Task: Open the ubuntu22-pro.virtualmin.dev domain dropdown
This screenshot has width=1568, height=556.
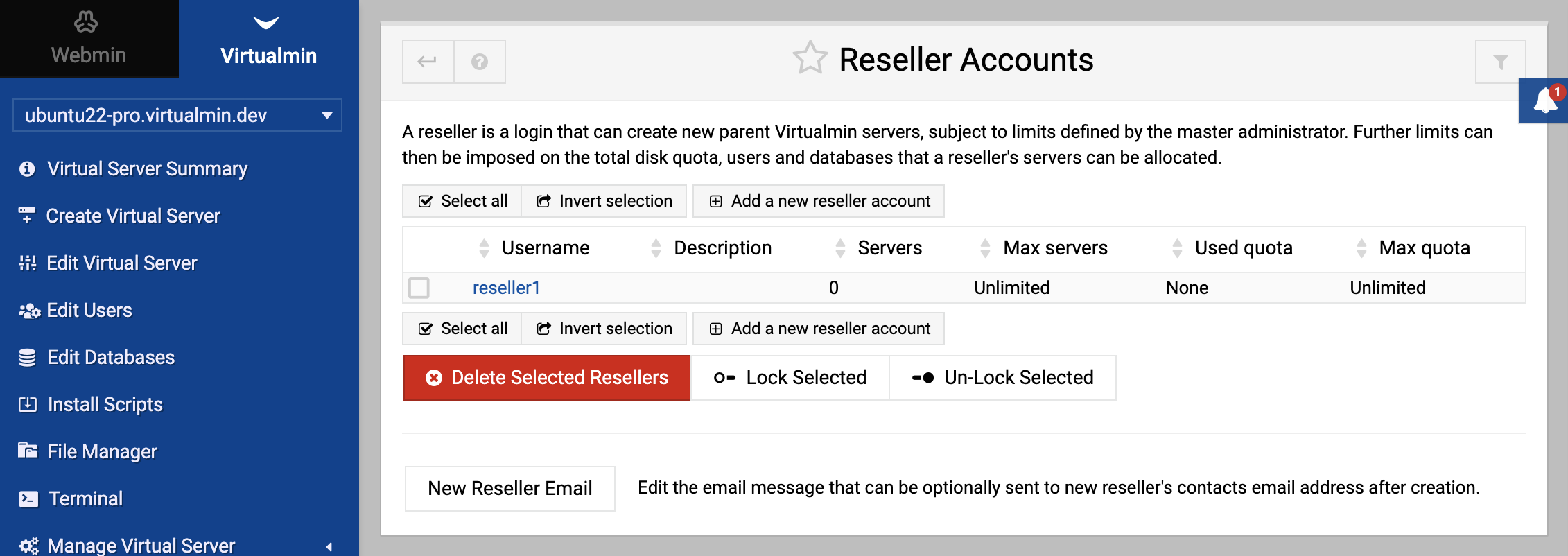Action: (x=177, y=115)
